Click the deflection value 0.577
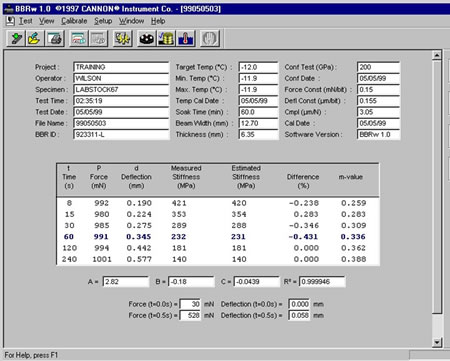 pyautogui.click(x=139, y=259)
